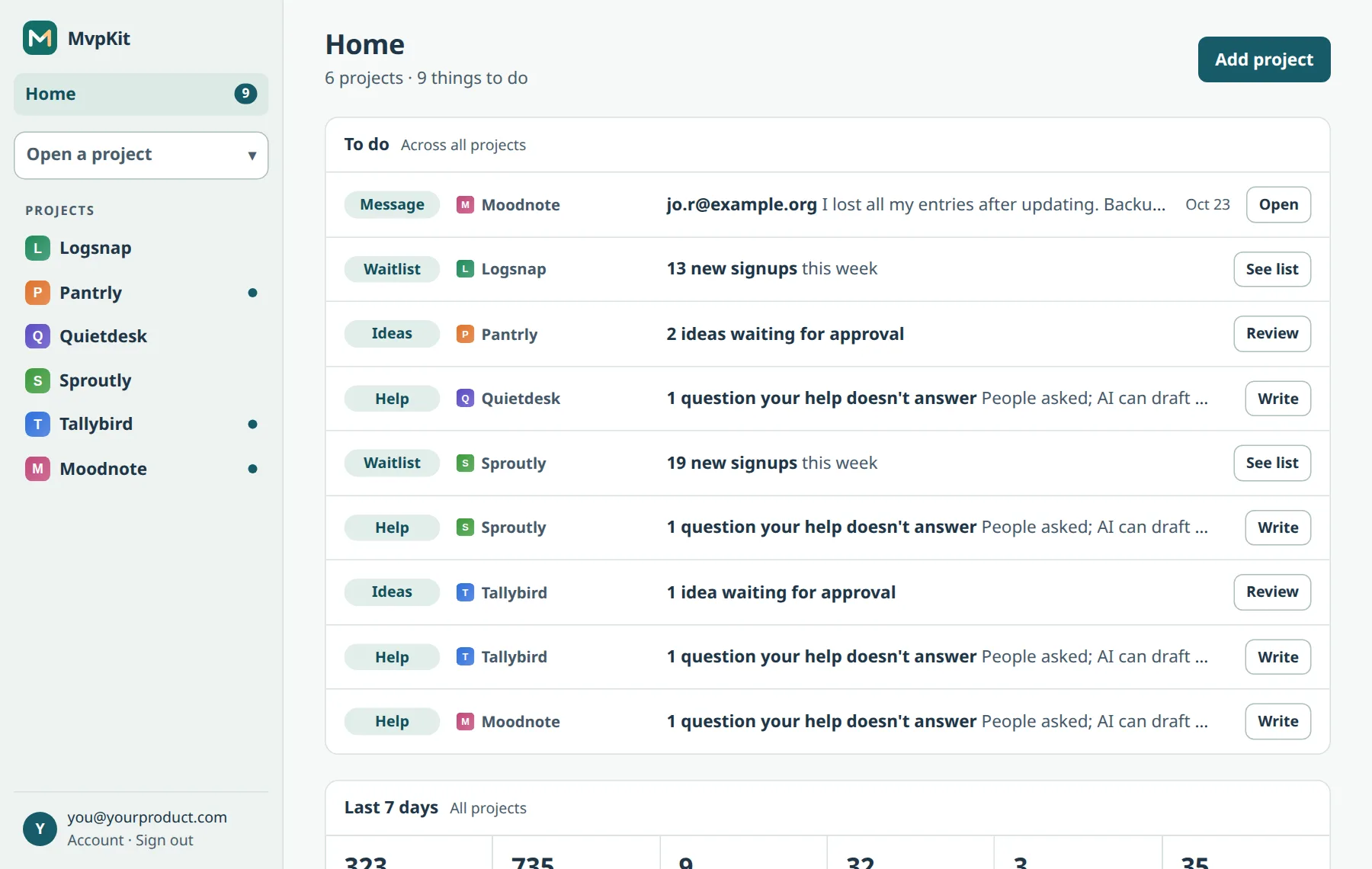1372x869 pixels.
Task: Click the blue T icon for Tallybird in sidebar
Action: point(37,424)
